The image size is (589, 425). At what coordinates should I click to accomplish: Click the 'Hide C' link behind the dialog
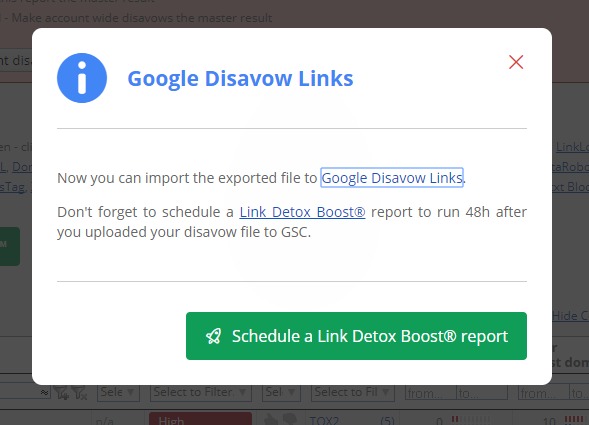pyautogui.click(x=570, y=316)
